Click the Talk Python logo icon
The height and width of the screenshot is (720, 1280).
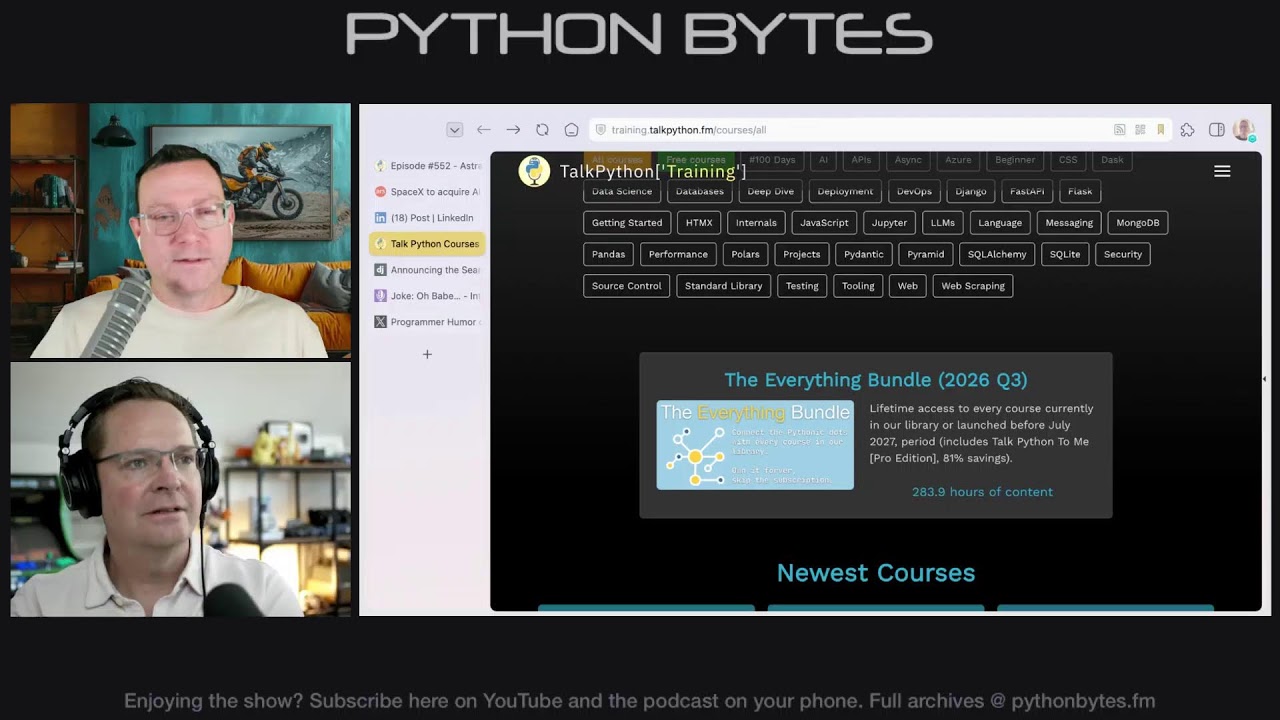click(534, 171)
